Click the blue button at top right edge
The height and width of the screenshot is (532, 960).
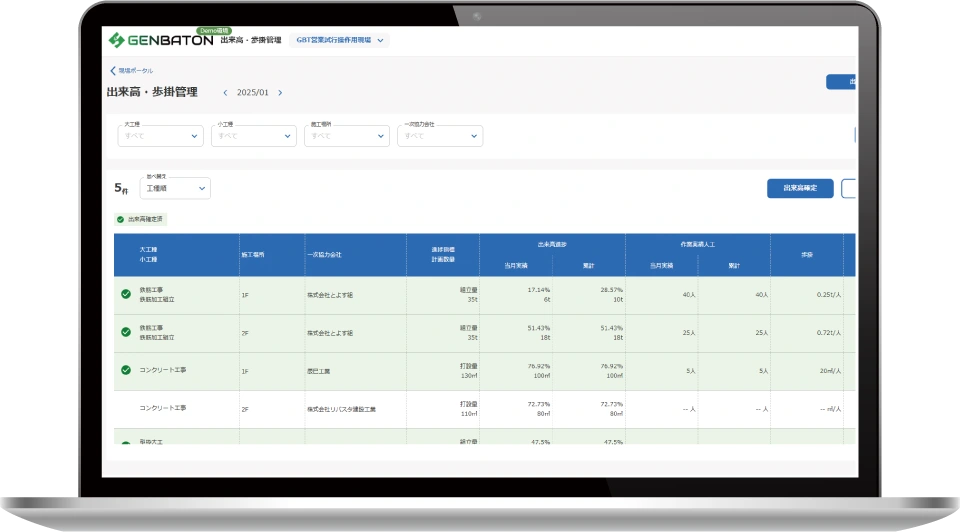coord(841,82)
